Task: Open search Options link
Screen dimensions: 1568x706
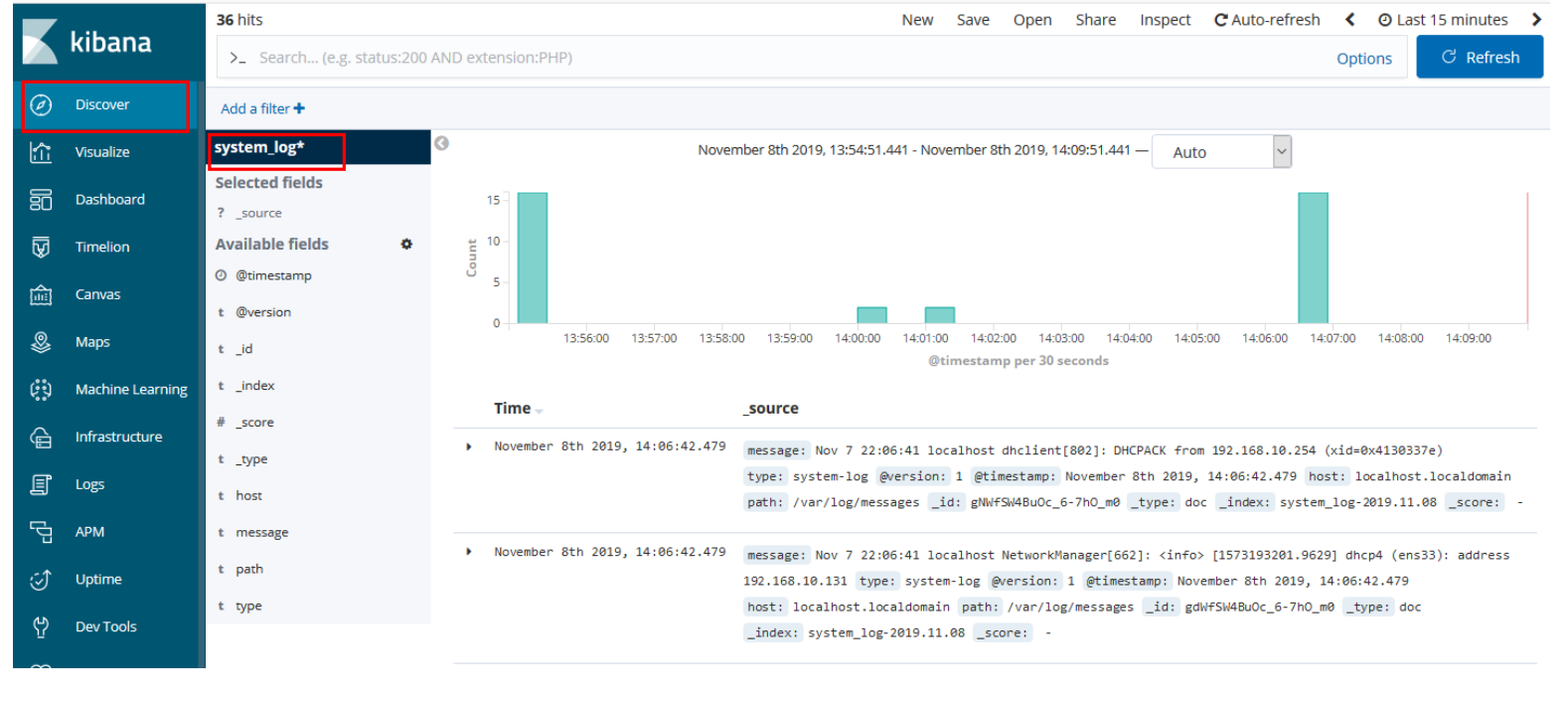Action: pos(1364,59)
